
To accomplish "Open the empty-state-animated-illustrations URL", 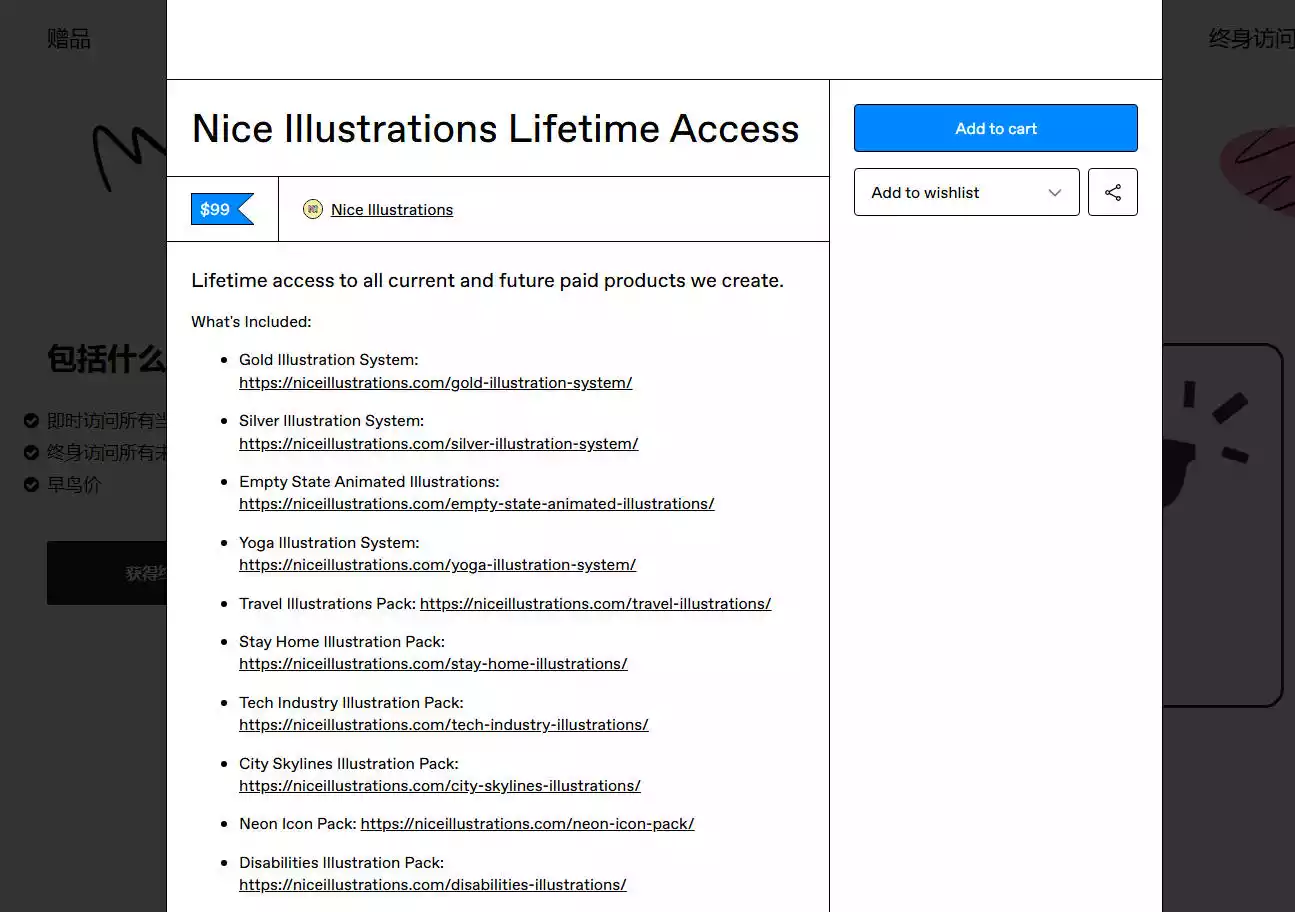I will coord(477,503).
